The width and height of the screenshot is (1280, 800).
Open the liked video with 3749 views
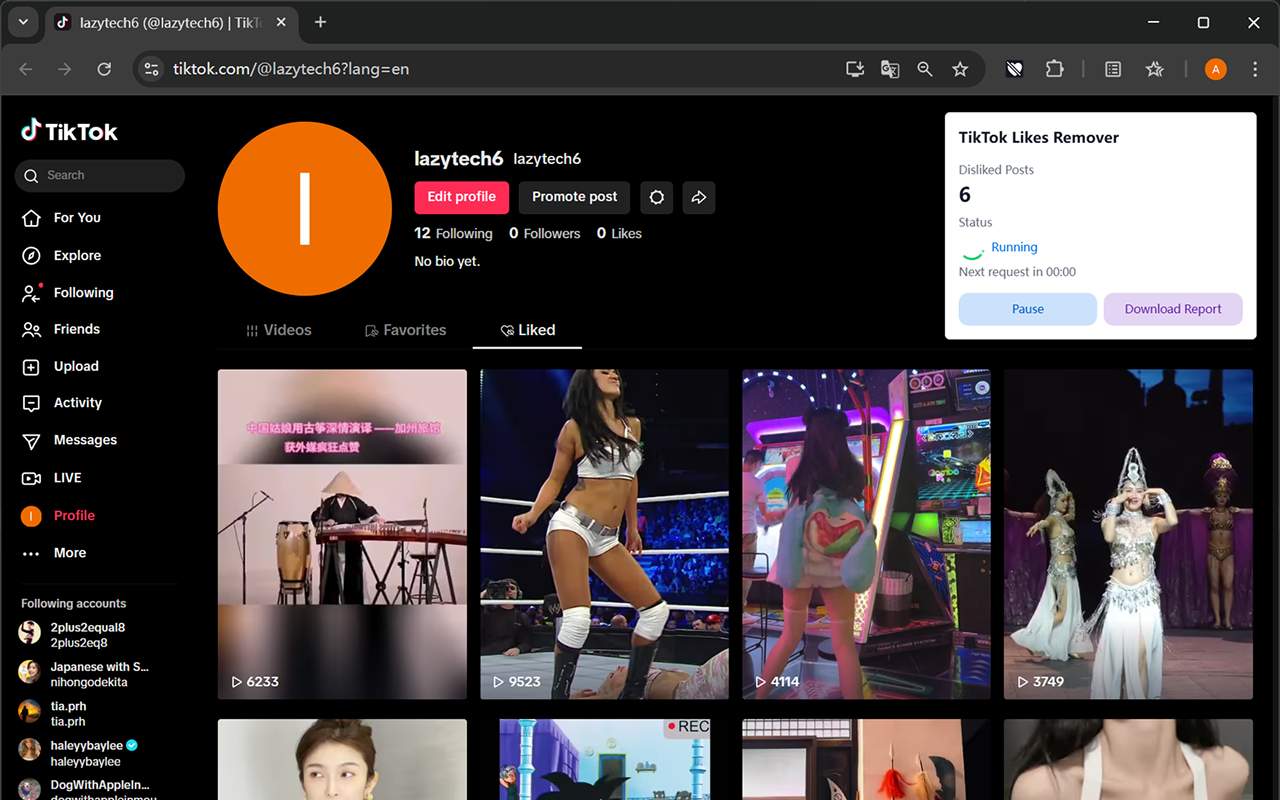[1128, 534]
